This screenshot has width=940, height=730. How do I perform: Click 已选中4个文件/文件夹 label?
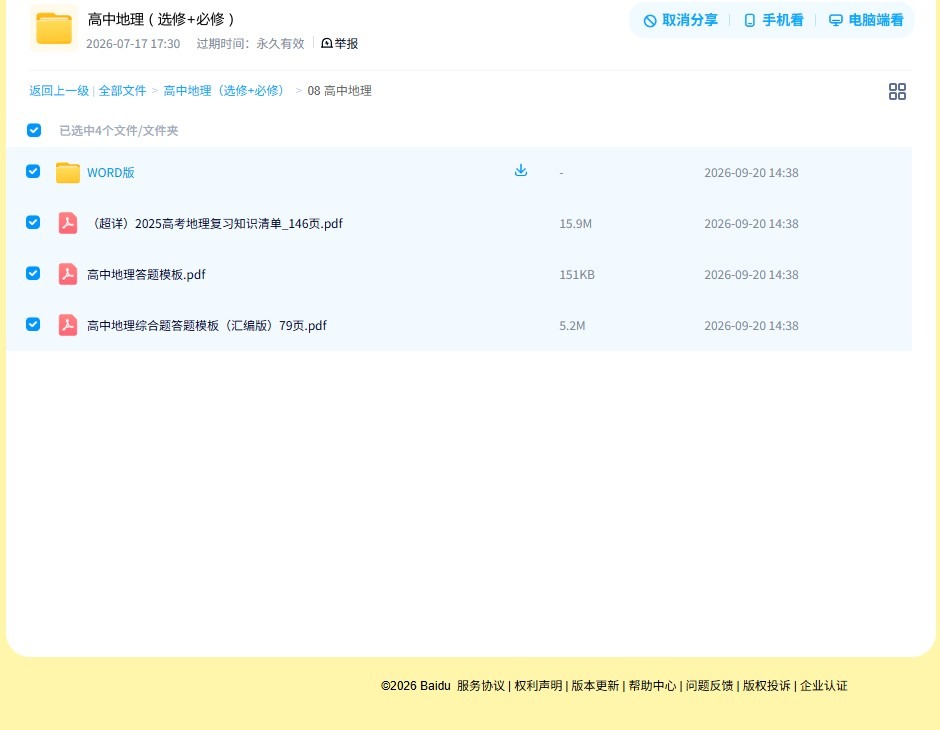119,131
